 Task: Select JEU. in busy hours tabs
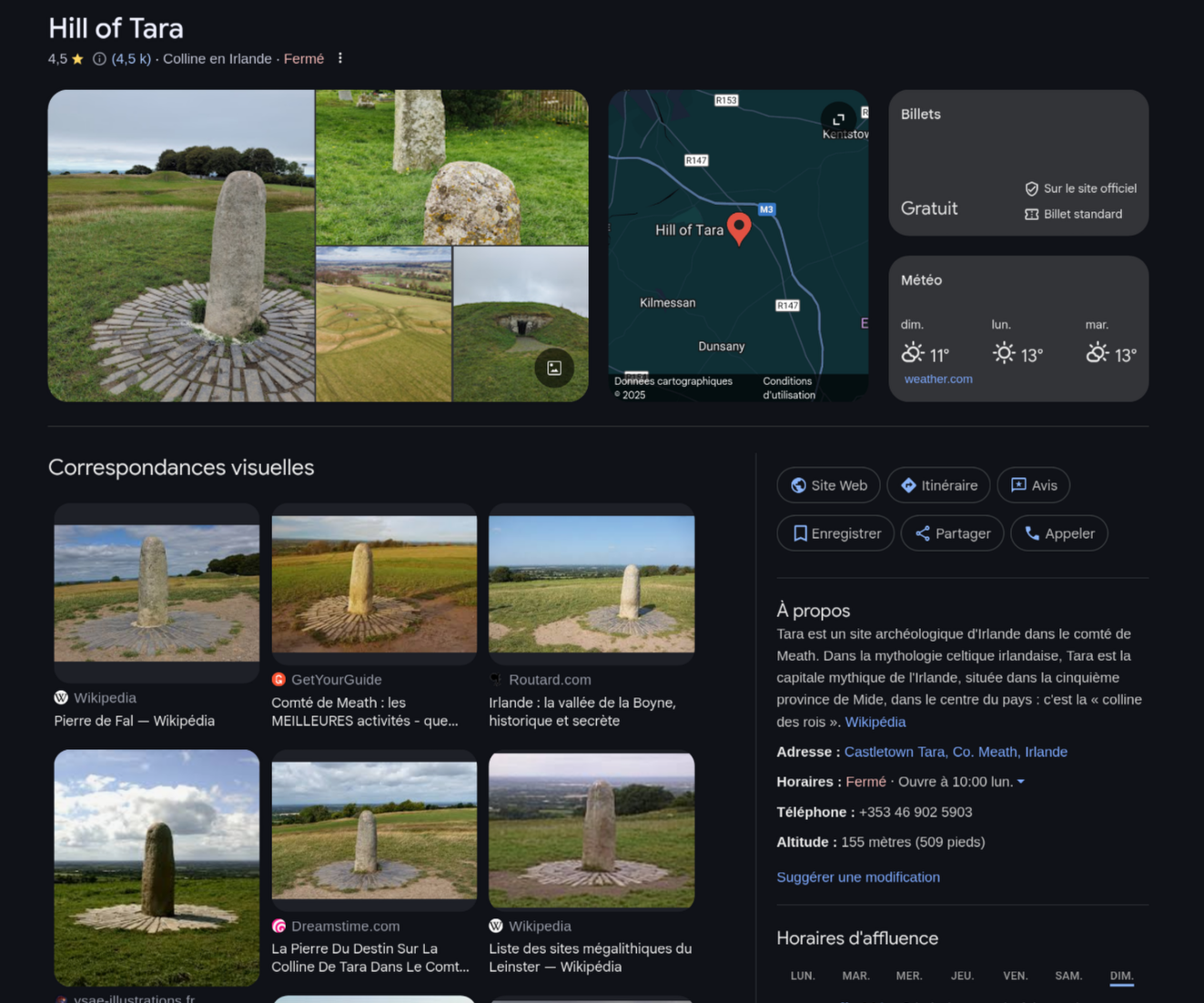[962, 976]
